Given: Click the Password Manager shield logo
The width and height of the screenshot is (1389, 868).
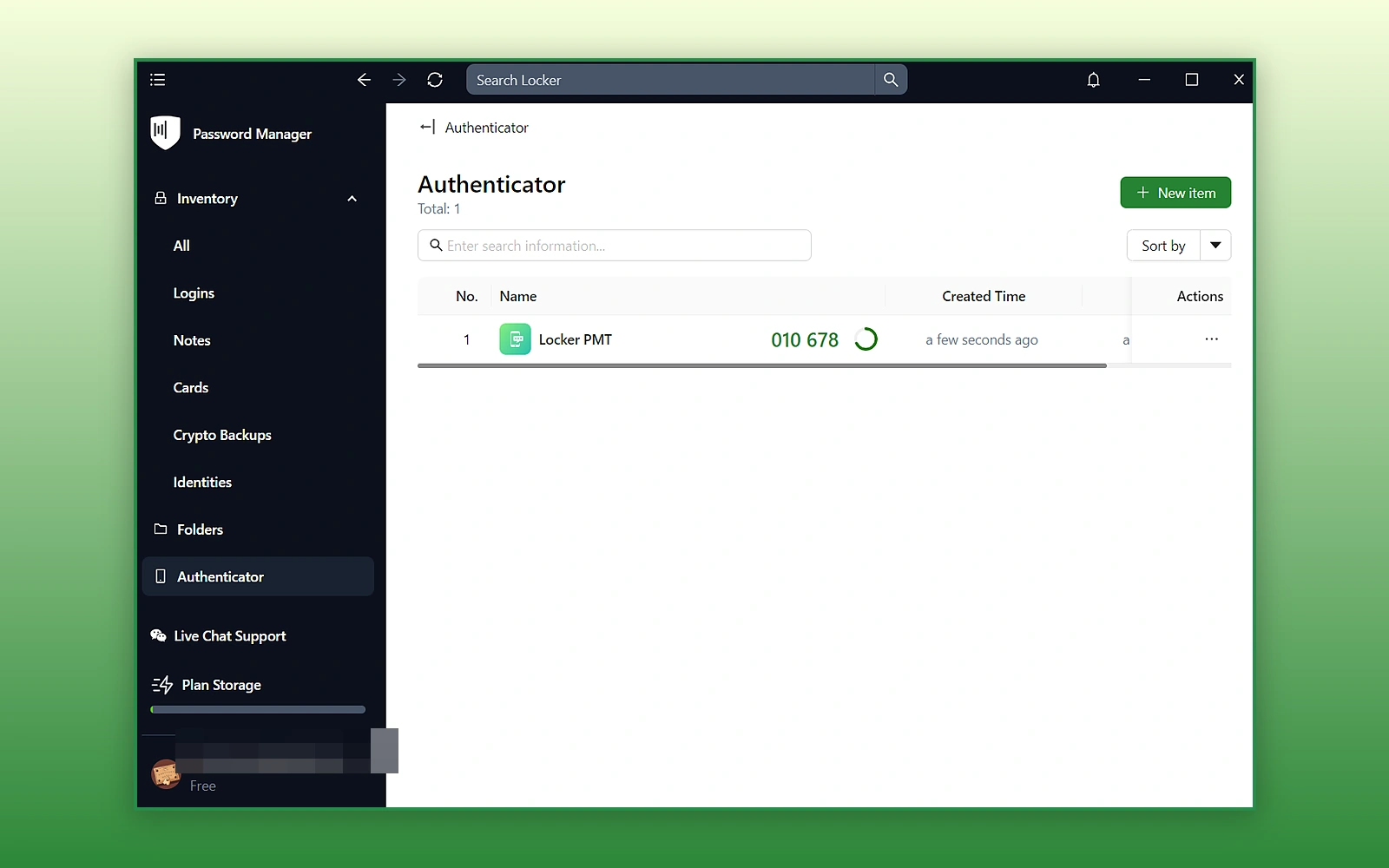Looking at the screenshot, I should click(x=165, y=133).
